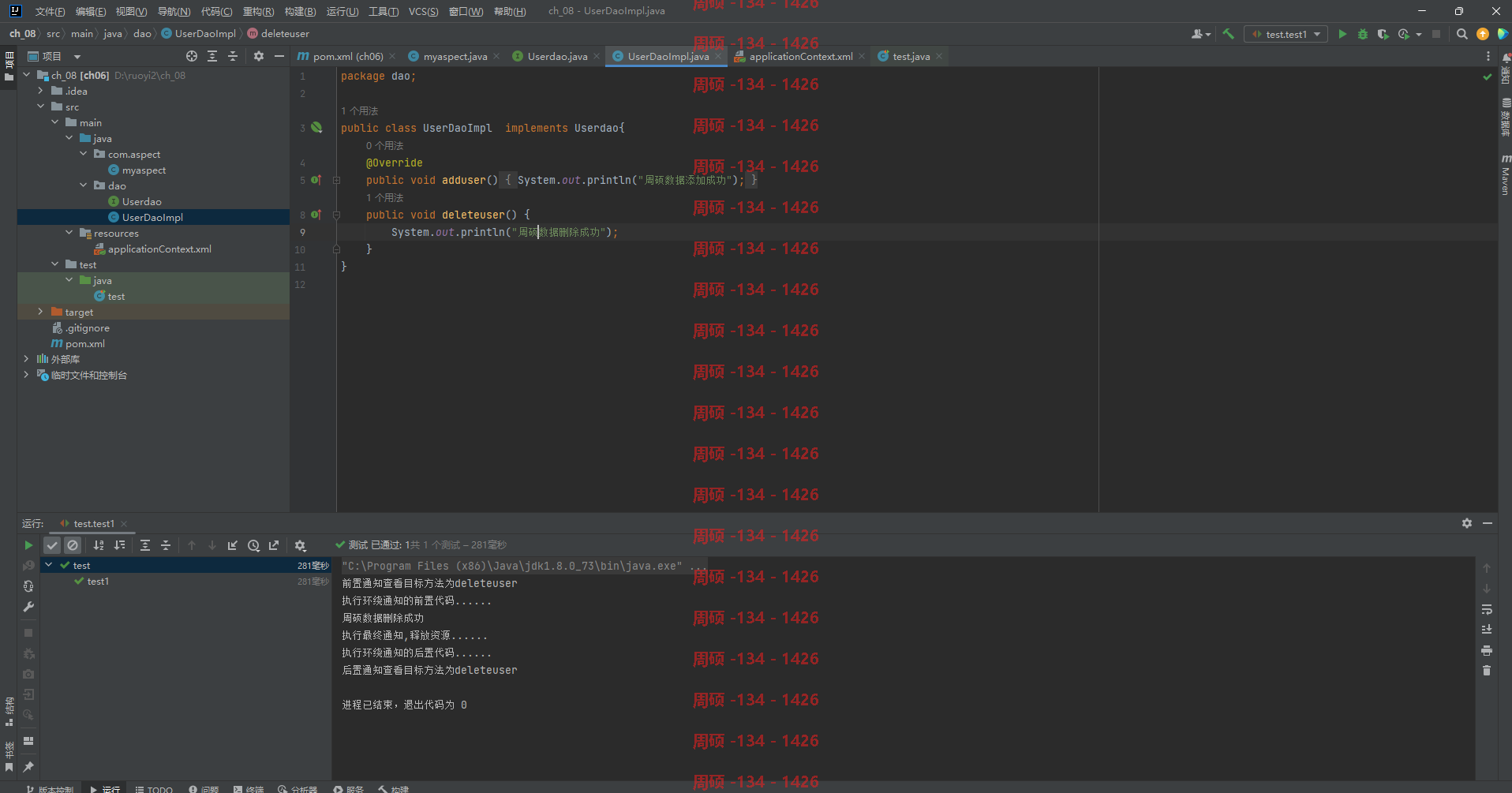Viewport: 1512px width, 793px height.
Task: Toggle sort tests alphabetically
Action: click(99, 545)
